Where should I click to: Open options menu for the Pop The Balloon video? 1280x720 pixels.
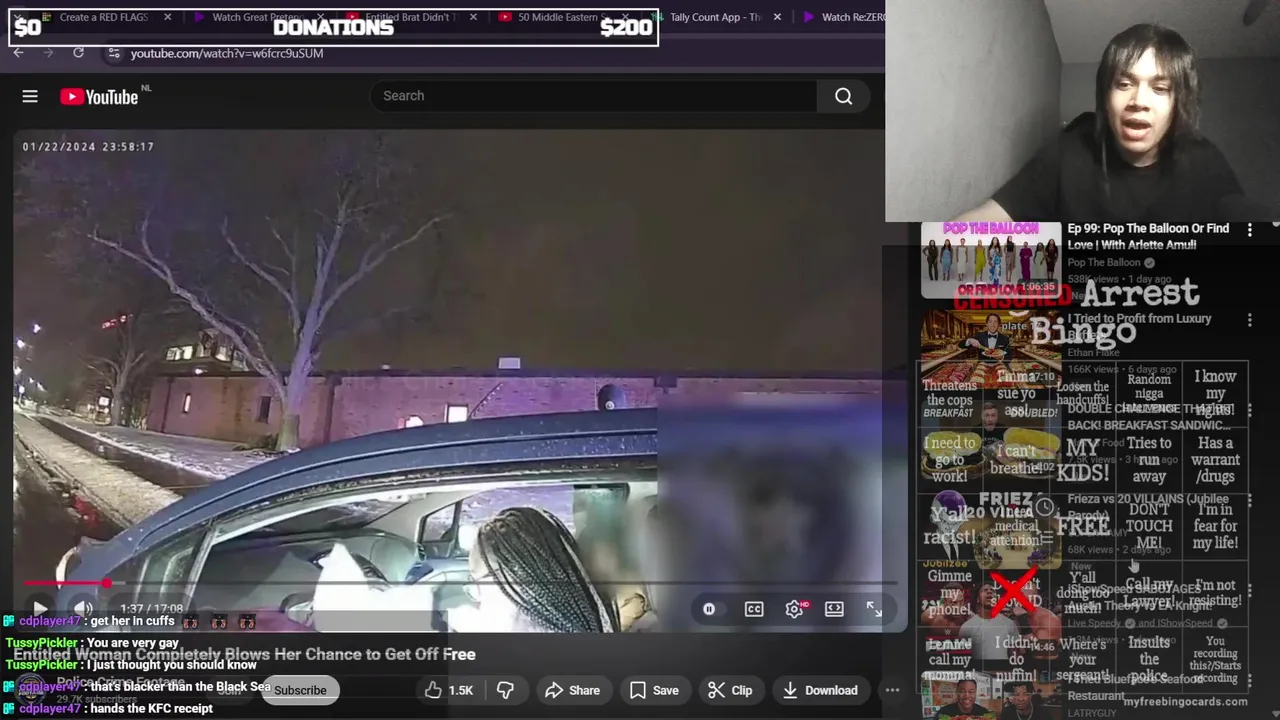click(x=1249, y=230)
